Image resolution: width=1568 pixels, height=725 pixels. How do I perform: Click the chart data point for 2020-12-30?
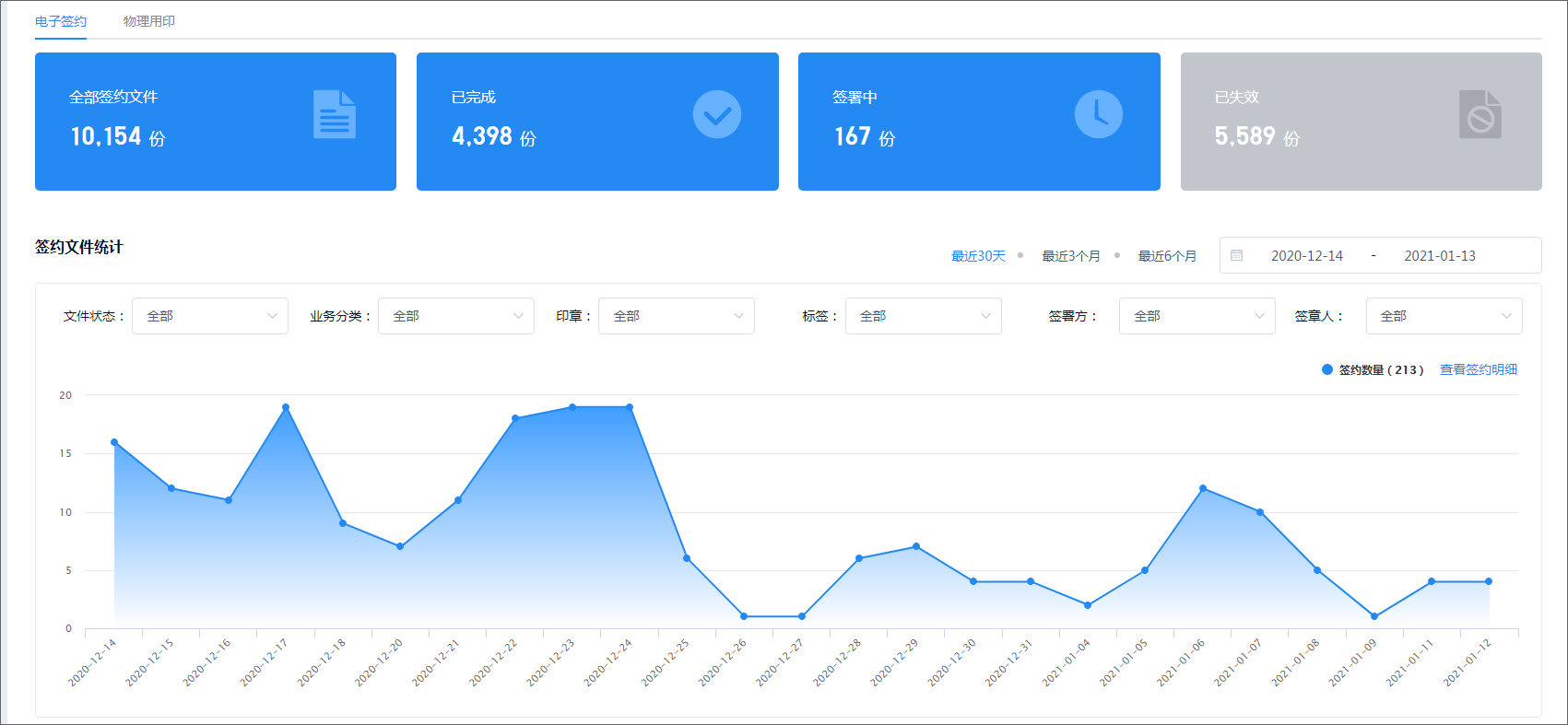point(973,581)
